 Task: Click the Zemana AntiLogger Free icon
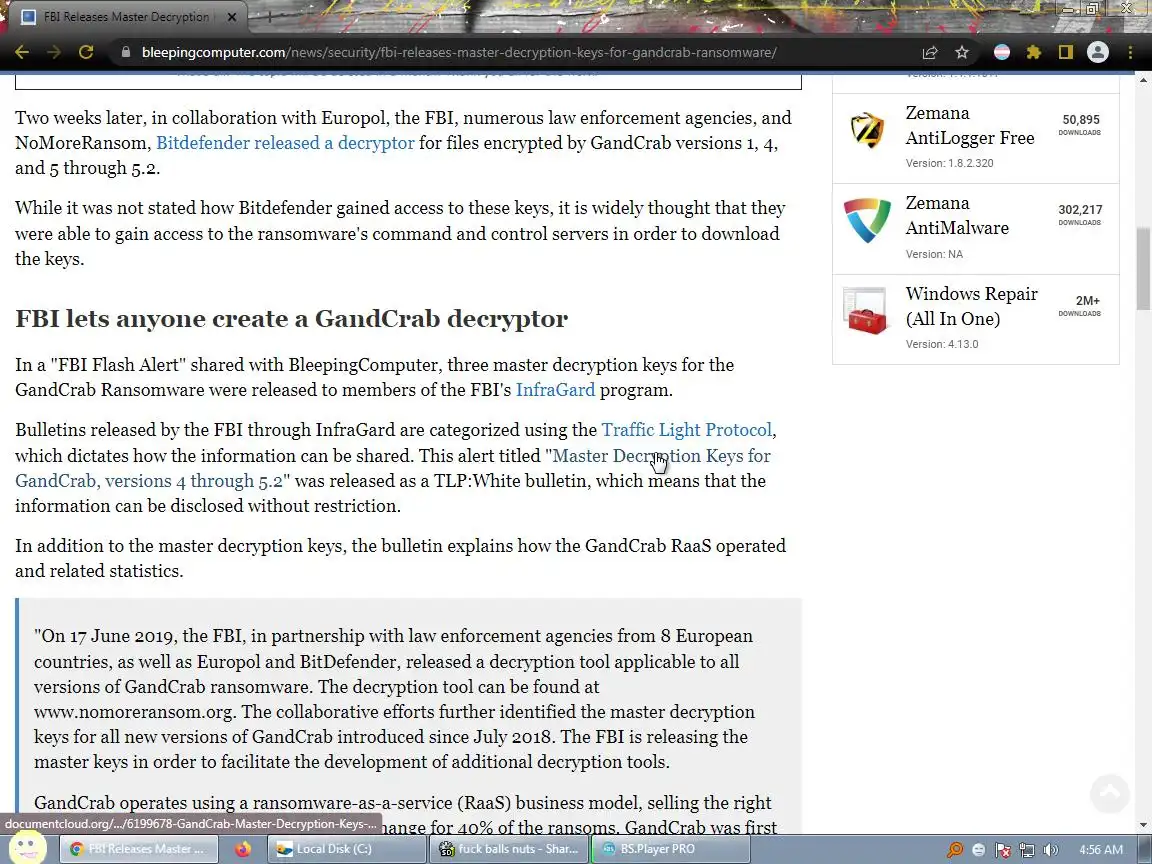coord(867,131)
